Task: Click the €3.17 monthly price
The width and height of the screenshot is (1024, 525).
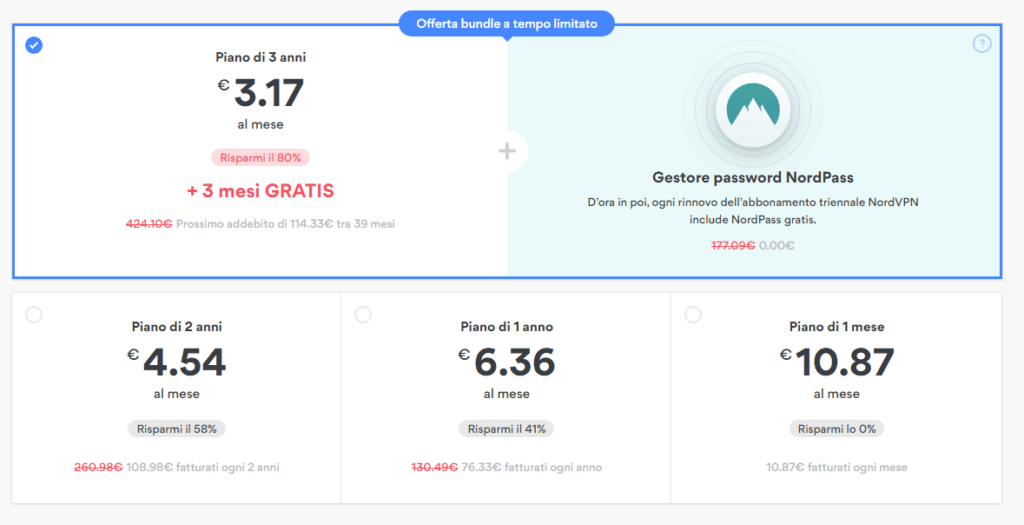Action: point(261,93)
